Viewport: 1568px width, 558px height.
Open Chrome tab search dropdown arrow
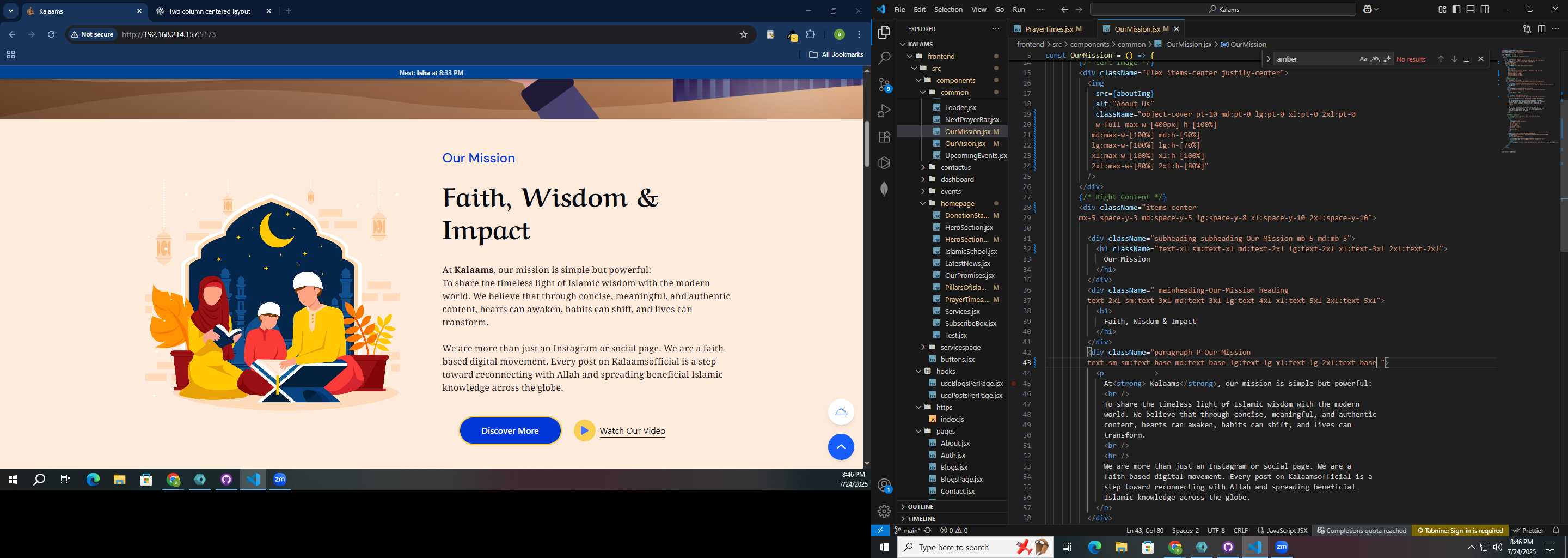pos(11,11)
